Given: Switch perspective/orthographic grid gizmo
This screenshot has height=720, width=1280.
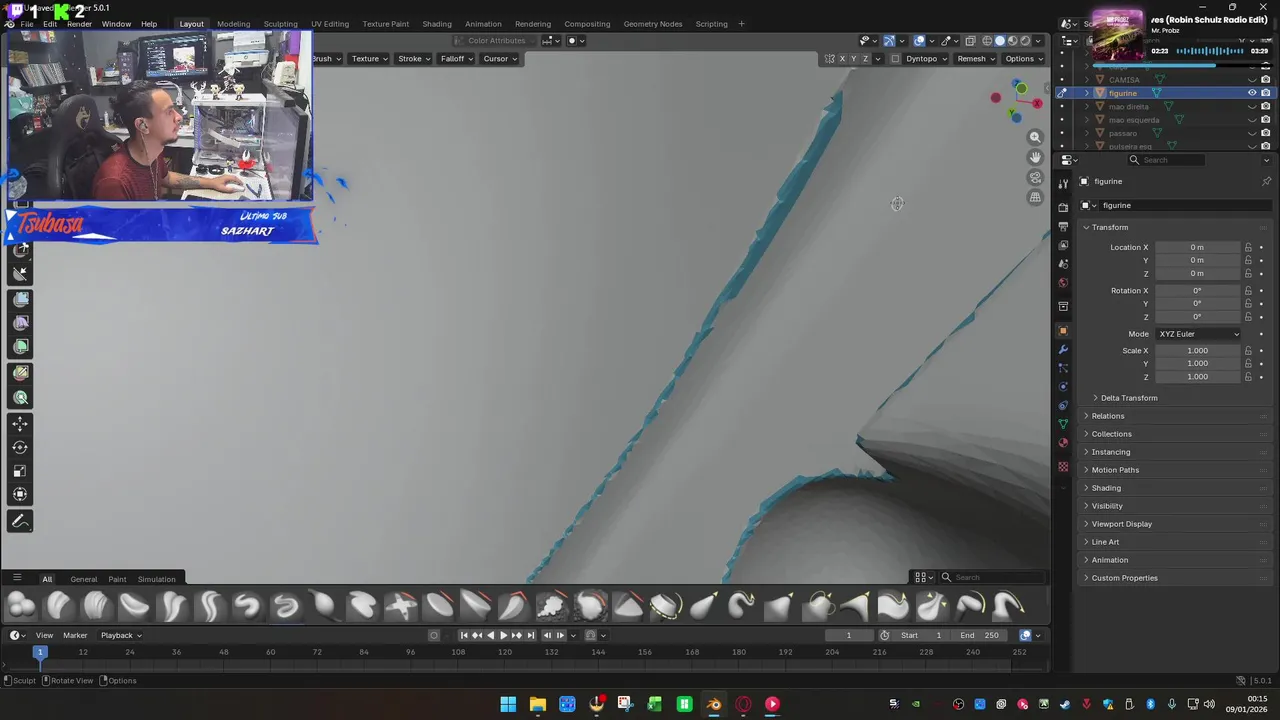Looking at the screenshot, I should 1035,197.
